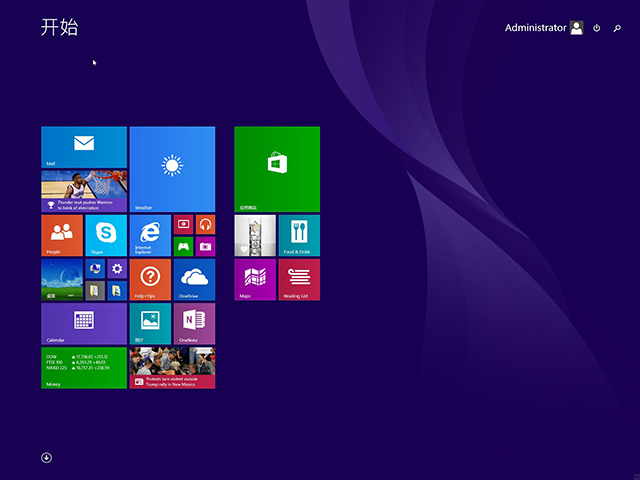Open the Administrator account menu
640x480 pixels.
tap(544, 28)
